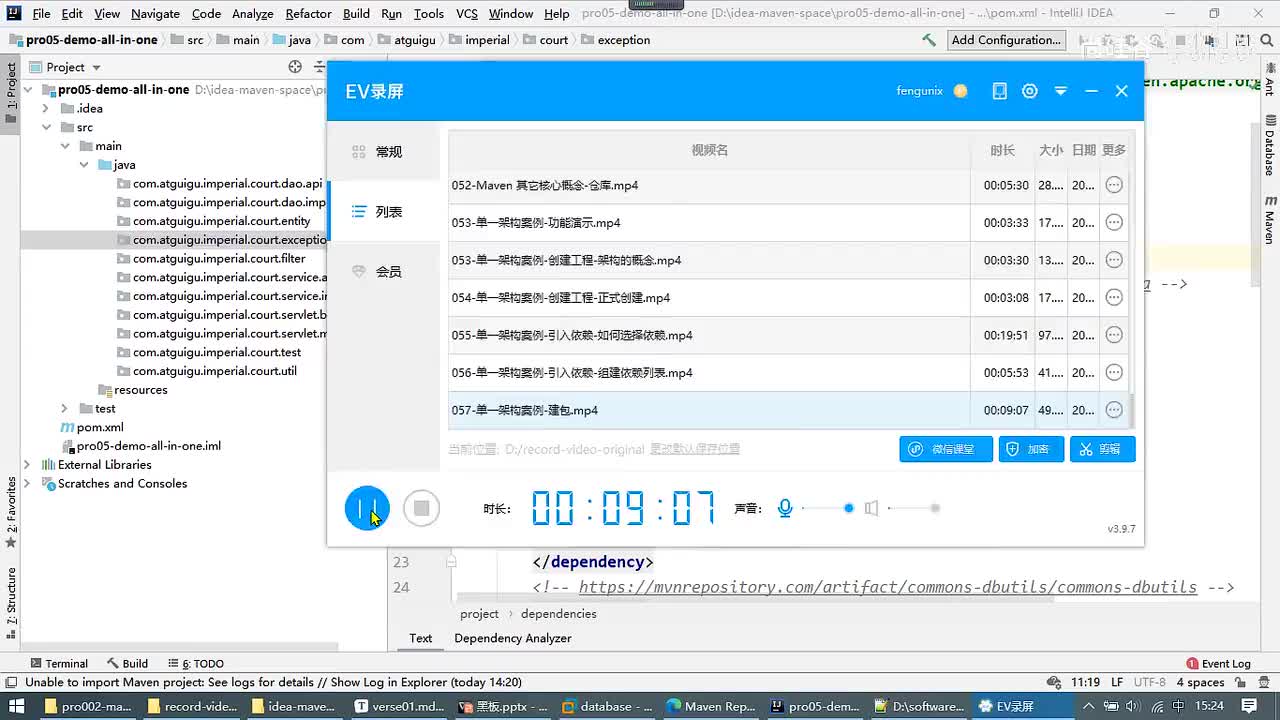Switch to 列表 tab in EV recorder
Image resolution: width=1280 pixels, height=720 pixels.
(x=384, y=212)
